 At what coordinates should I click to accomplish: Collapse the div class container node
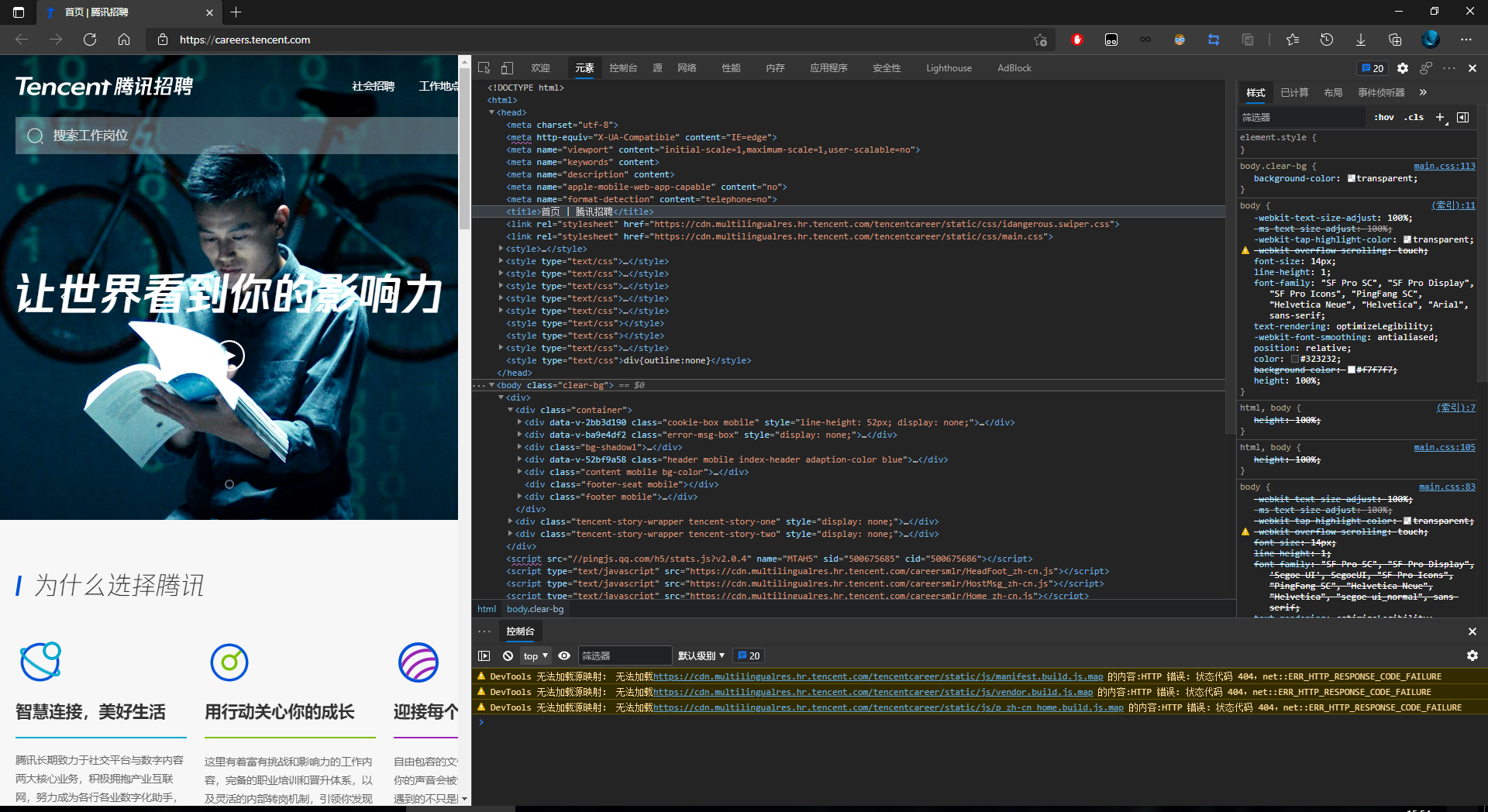[x=510, y=410]
